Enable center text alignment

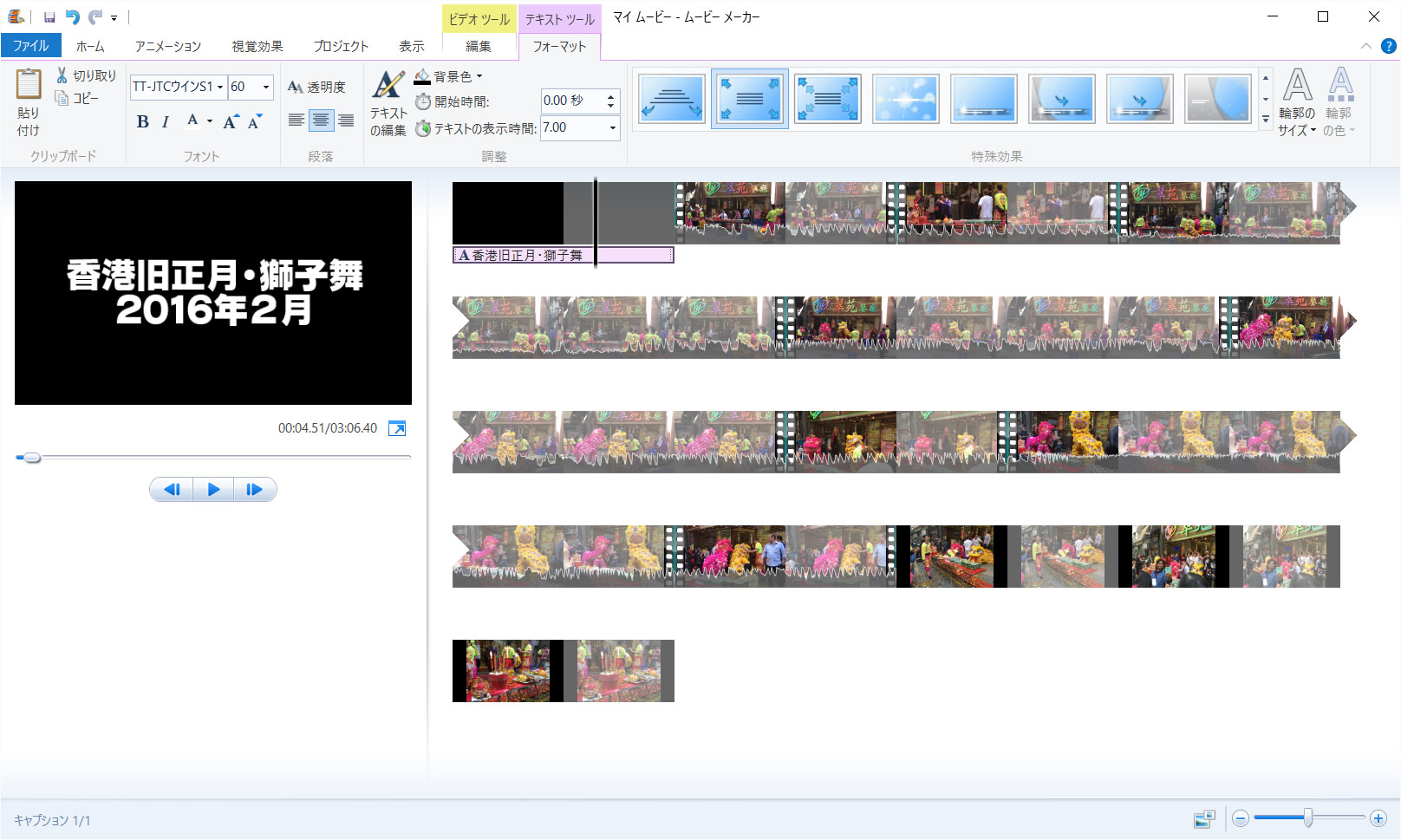tap(321, 120)
